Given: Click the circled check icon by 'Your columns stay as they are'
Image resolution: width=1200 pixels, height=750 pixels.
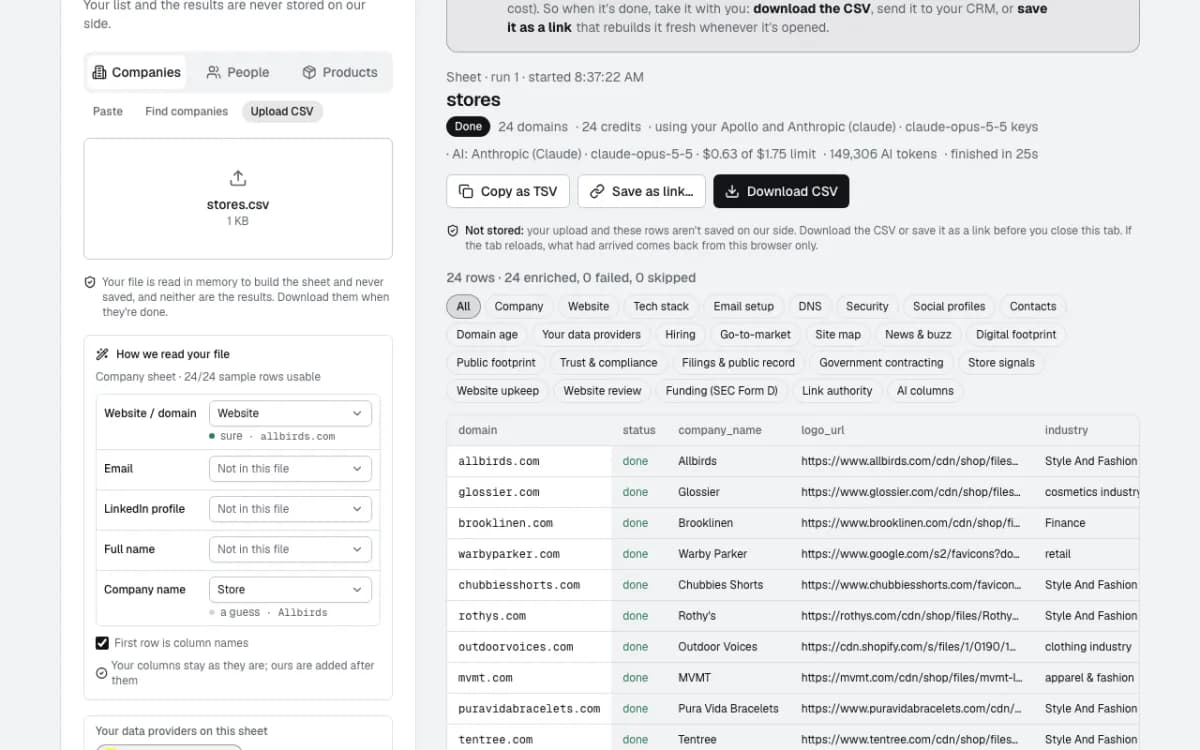Looking at the screenshot, I should pyautogui.click(x=101, y=673).
